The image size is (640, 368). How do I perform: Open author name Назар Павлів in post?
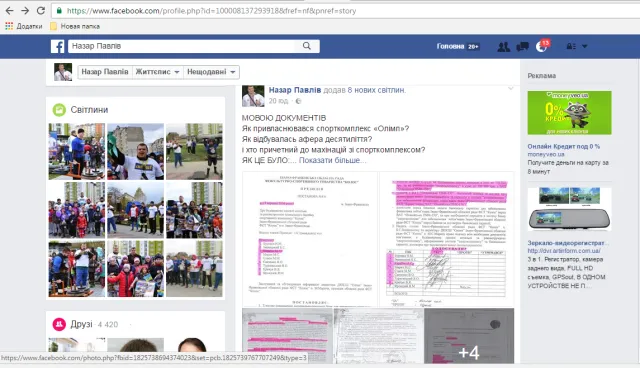pyautogui.click(x=295, y=90)
